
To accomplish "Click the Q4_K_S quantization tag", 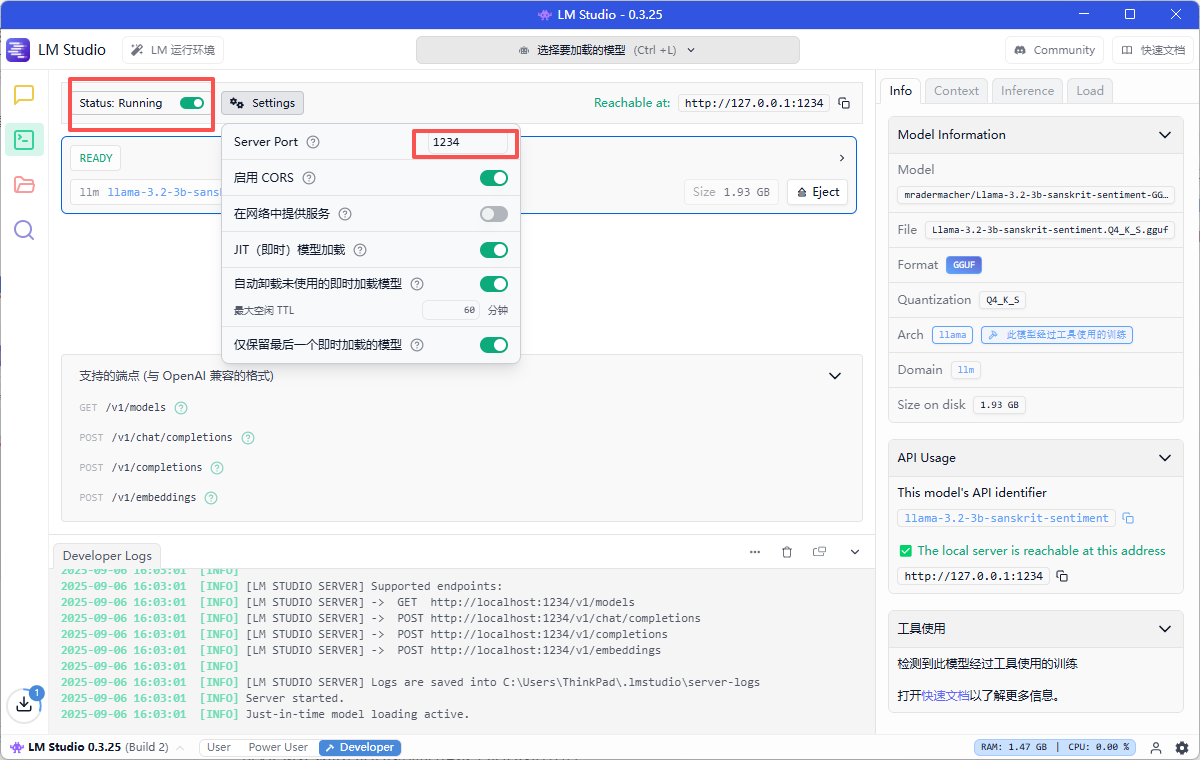I will coord(1003,300).
